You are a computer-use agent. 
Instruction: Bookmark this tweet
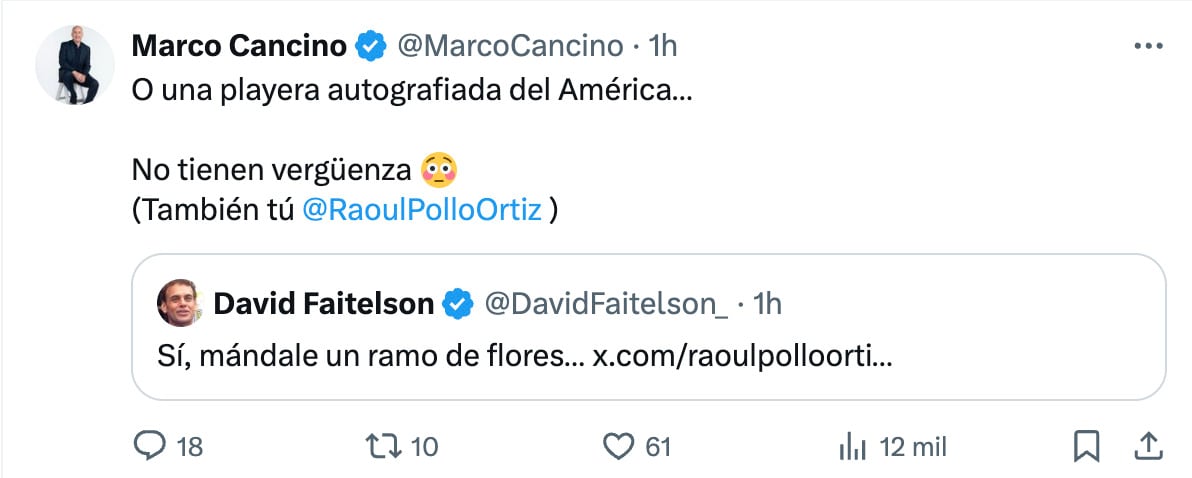[x=1085, y=445]
